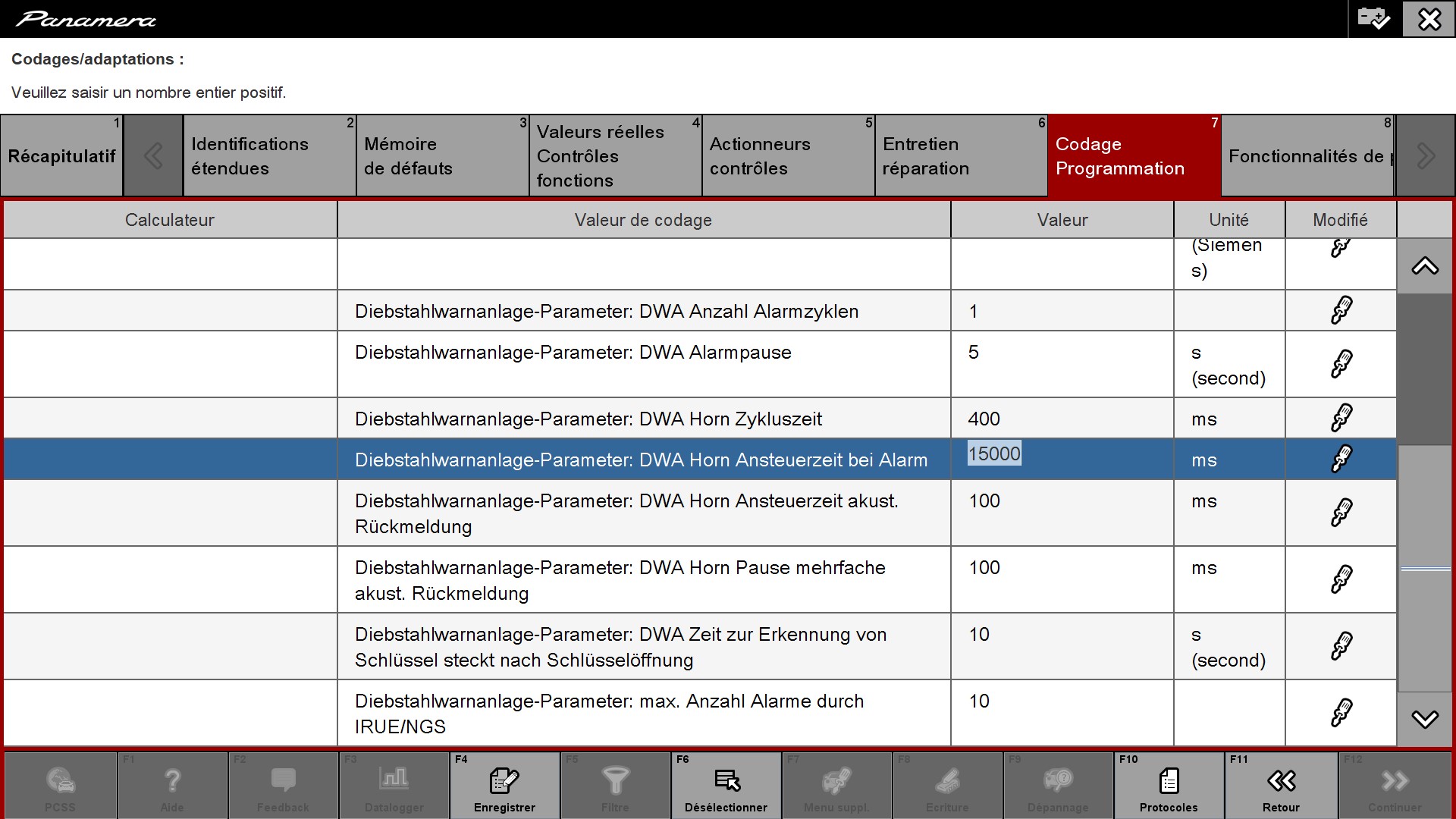Select max. Anzahl Alarme durch IRUE/NGS row
Image resolution: width=1456 pixels, height=819 pixels.
(700, 713)
